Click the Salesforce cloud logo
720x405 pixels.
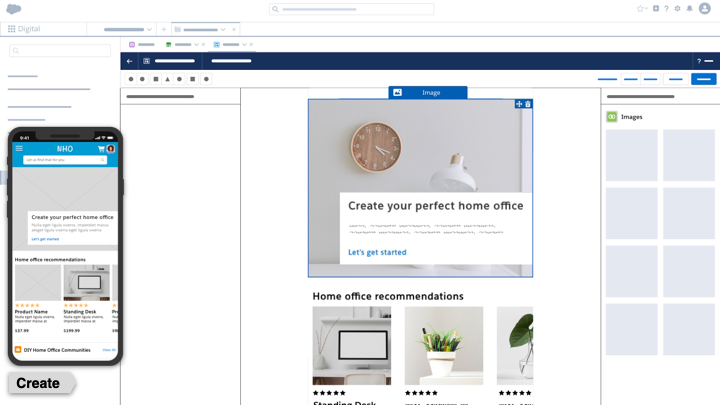[x=13, y=9]
